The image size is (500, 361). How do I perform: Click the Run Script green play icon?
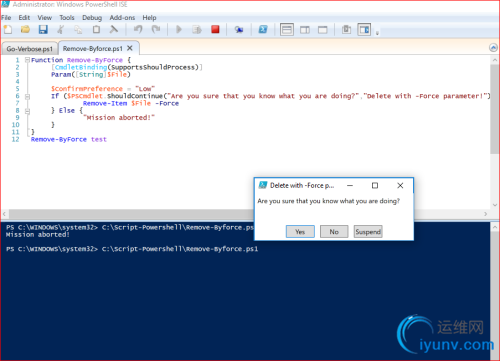pos(179,30)
